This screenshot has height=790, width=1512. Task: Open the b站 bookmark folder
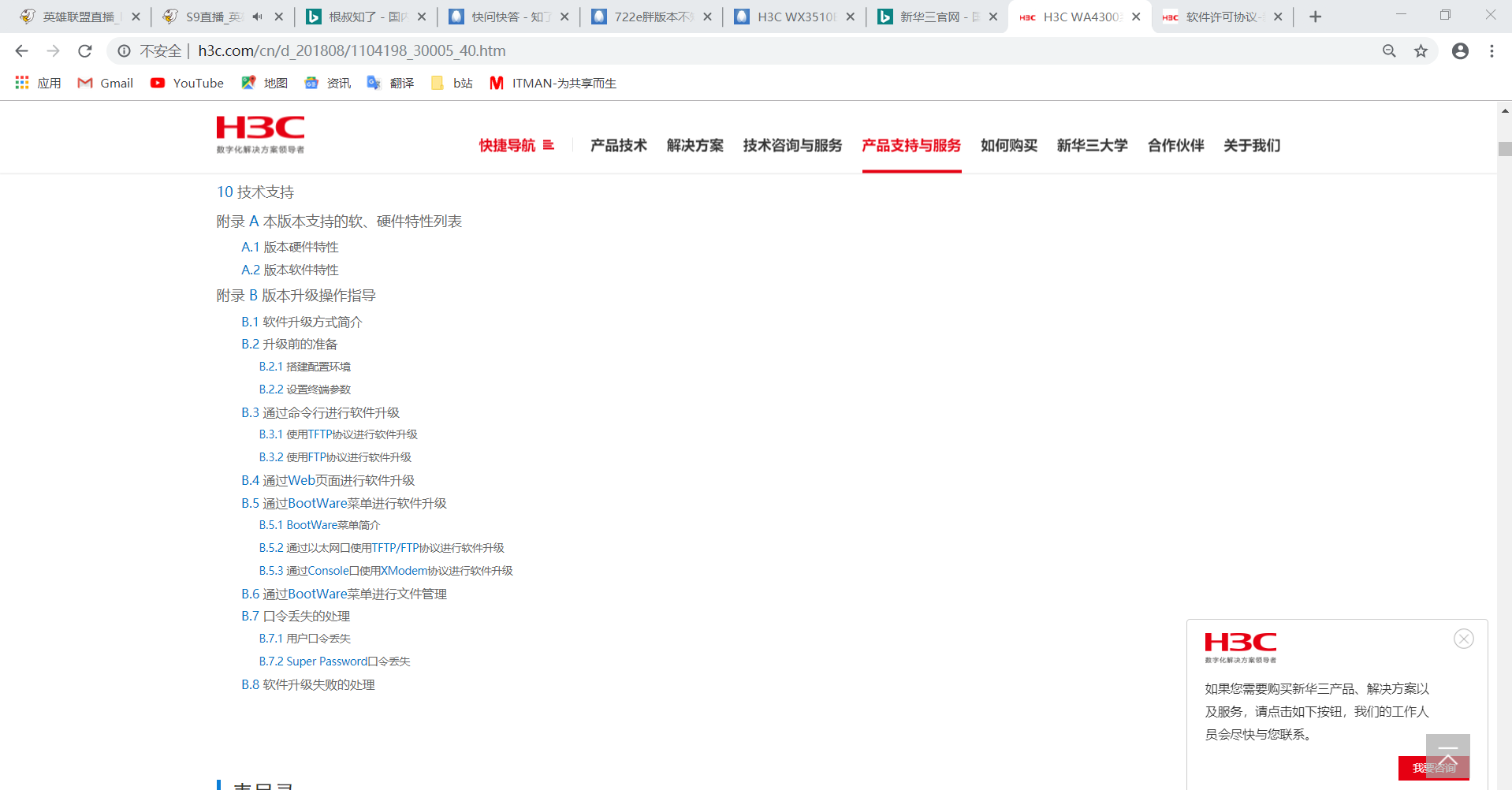tap(452, 83)
